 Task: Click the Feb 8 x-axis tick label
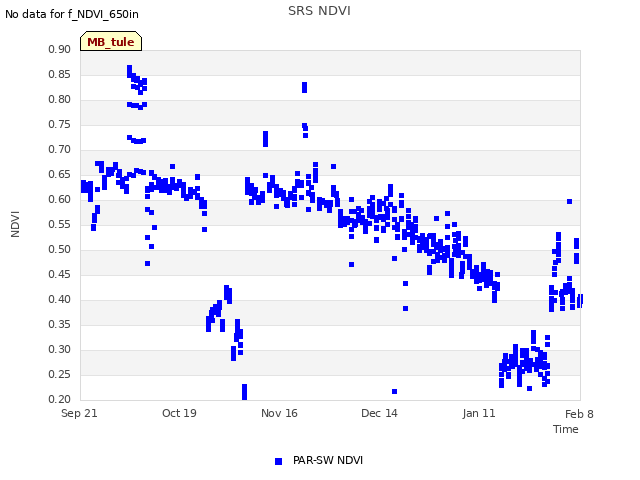(579, 414)
